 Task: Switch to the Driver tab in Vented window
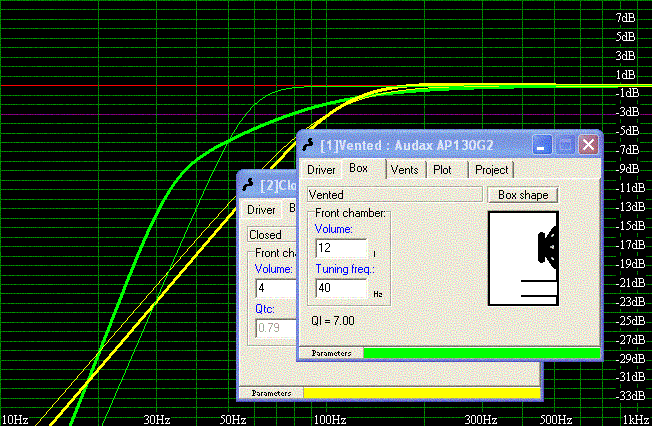pos(321,170)
